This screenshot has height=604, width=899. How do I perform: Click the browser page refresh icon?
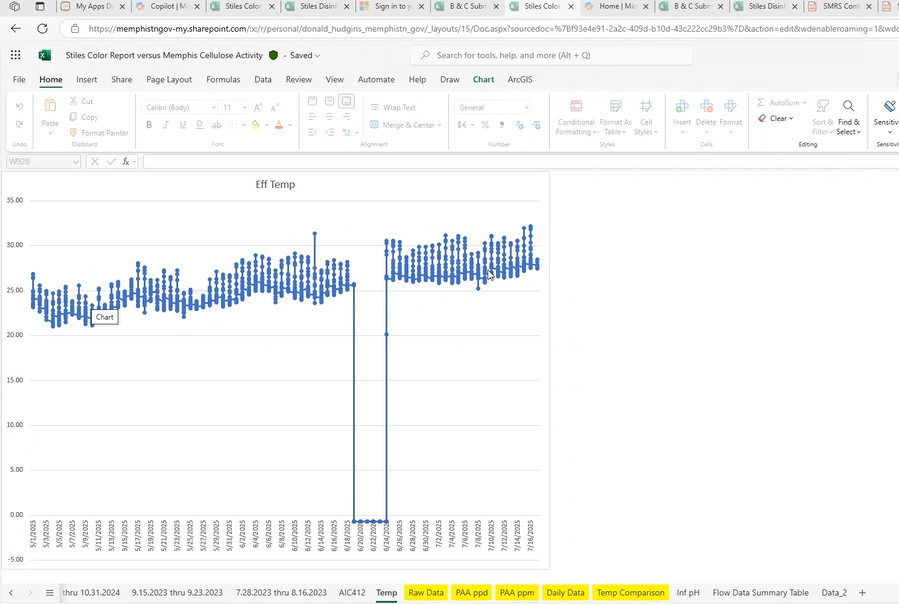(42, 29)
